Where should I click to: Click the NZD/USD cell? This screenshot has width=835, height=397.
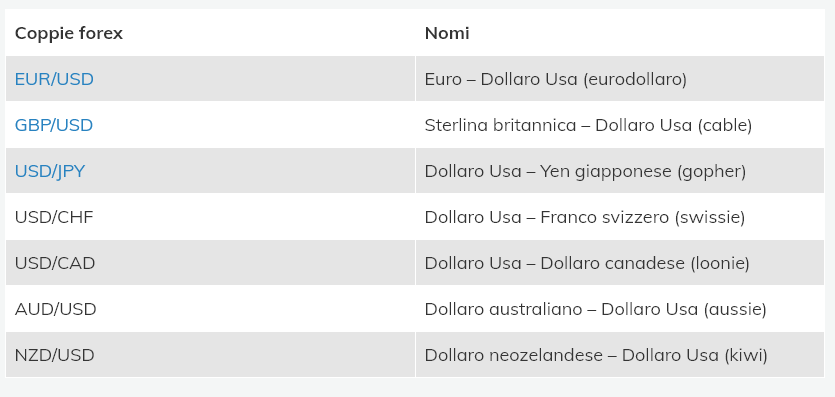point(210,355)
